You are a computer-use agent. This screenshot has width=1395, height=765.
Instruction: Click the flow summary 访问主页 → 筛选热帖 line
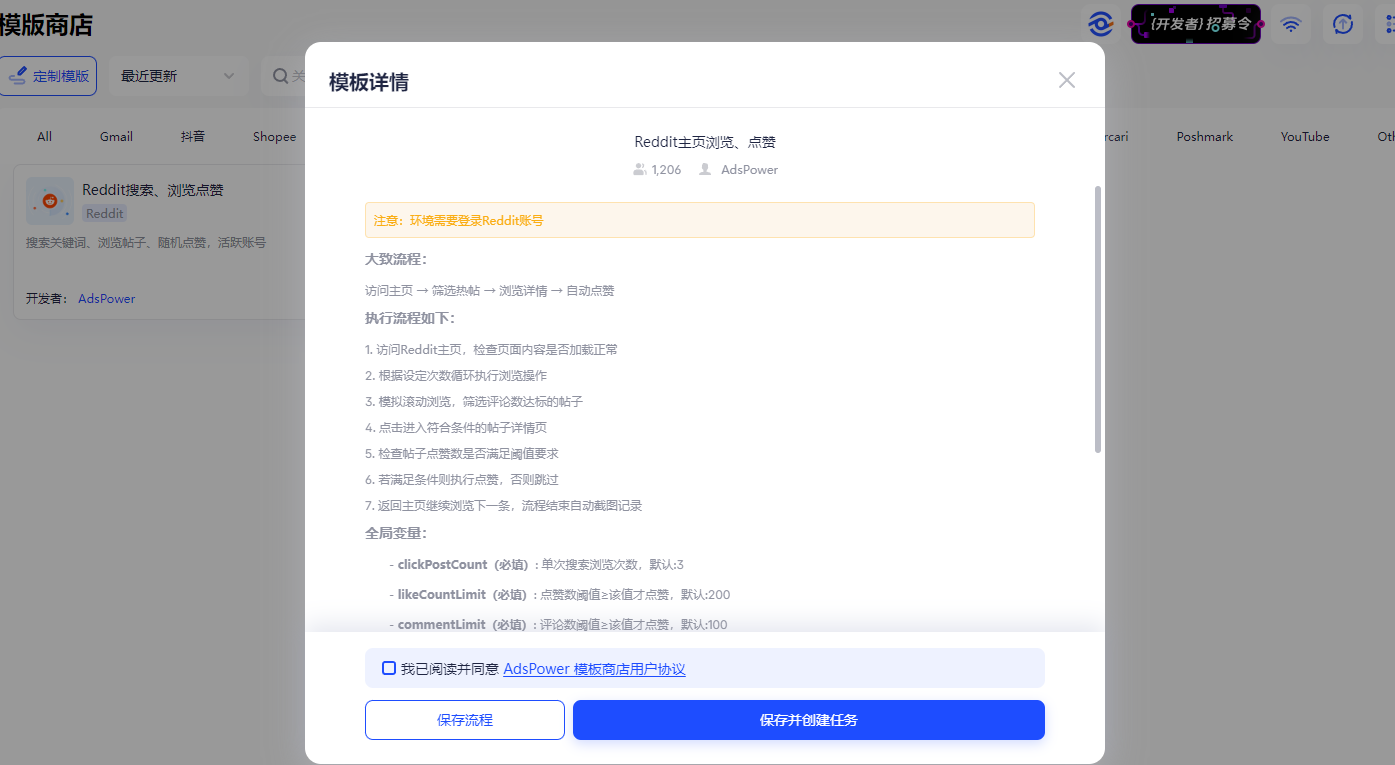(490, 291)
